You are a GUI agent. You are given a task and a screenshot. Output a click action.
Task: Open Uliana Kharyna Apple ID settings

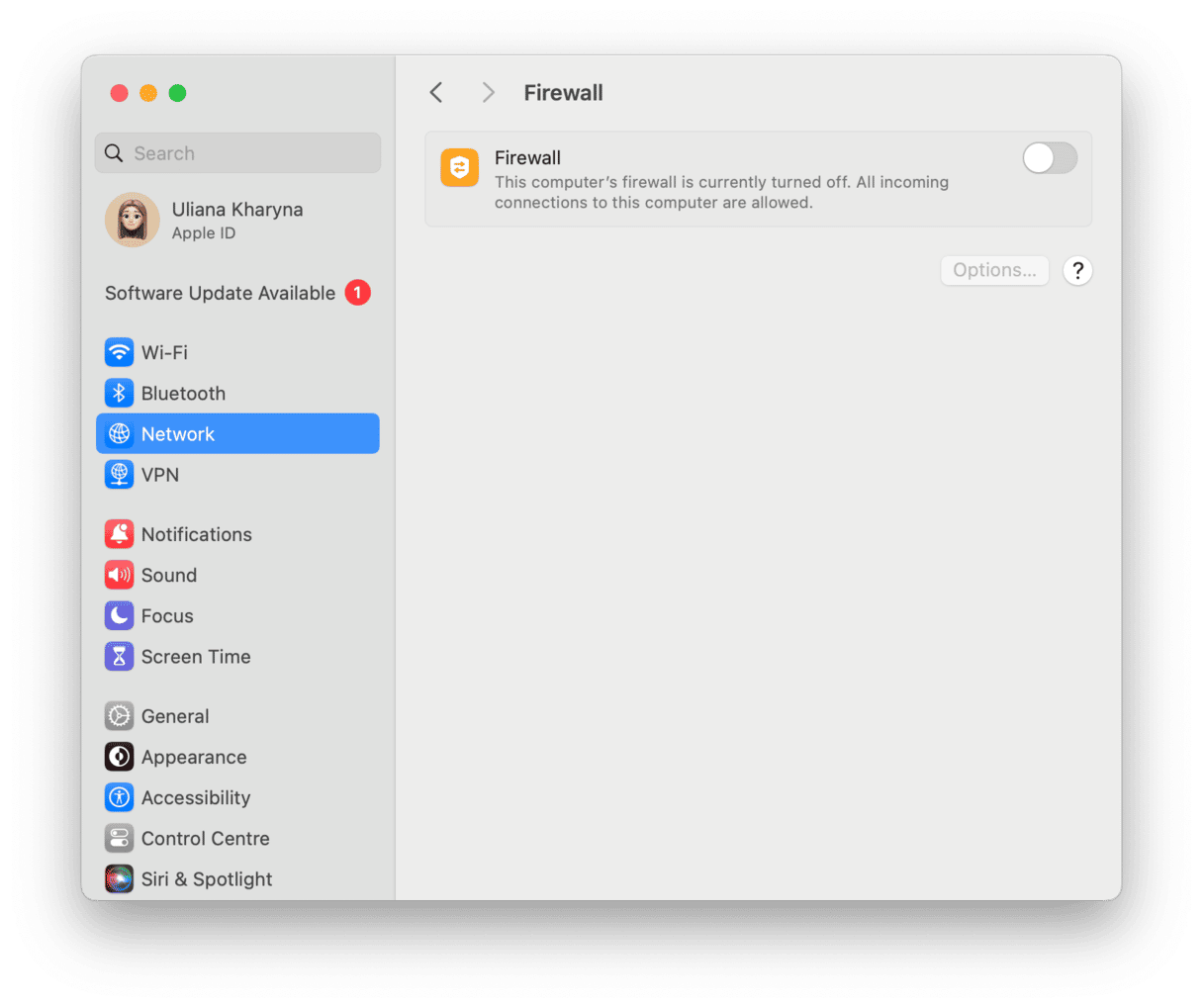pyautogui.click(x=237, y=220)
